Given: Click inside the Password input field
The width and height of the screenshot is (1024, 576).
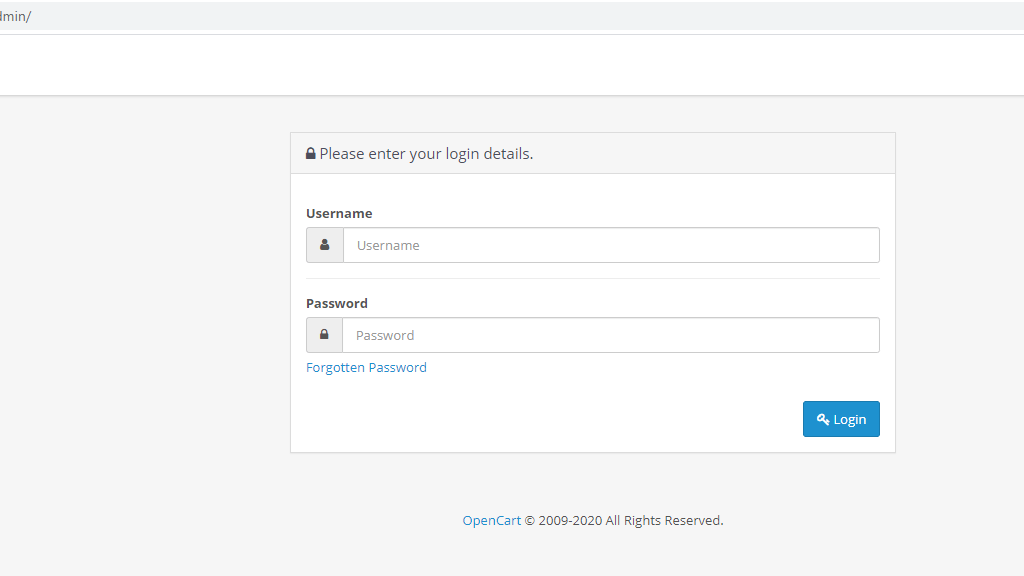Looking at the screenshot, I should [x=610, y=334].
